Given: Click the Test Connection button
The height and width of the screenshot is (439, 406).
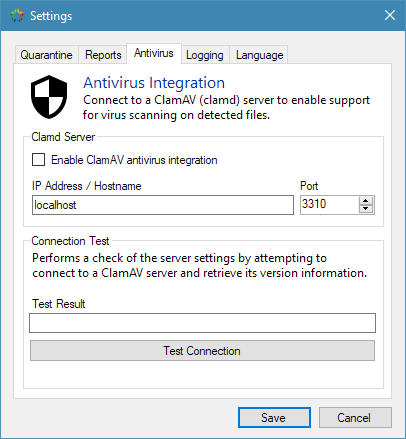Looking at the screenshot, I should [202, 350].
